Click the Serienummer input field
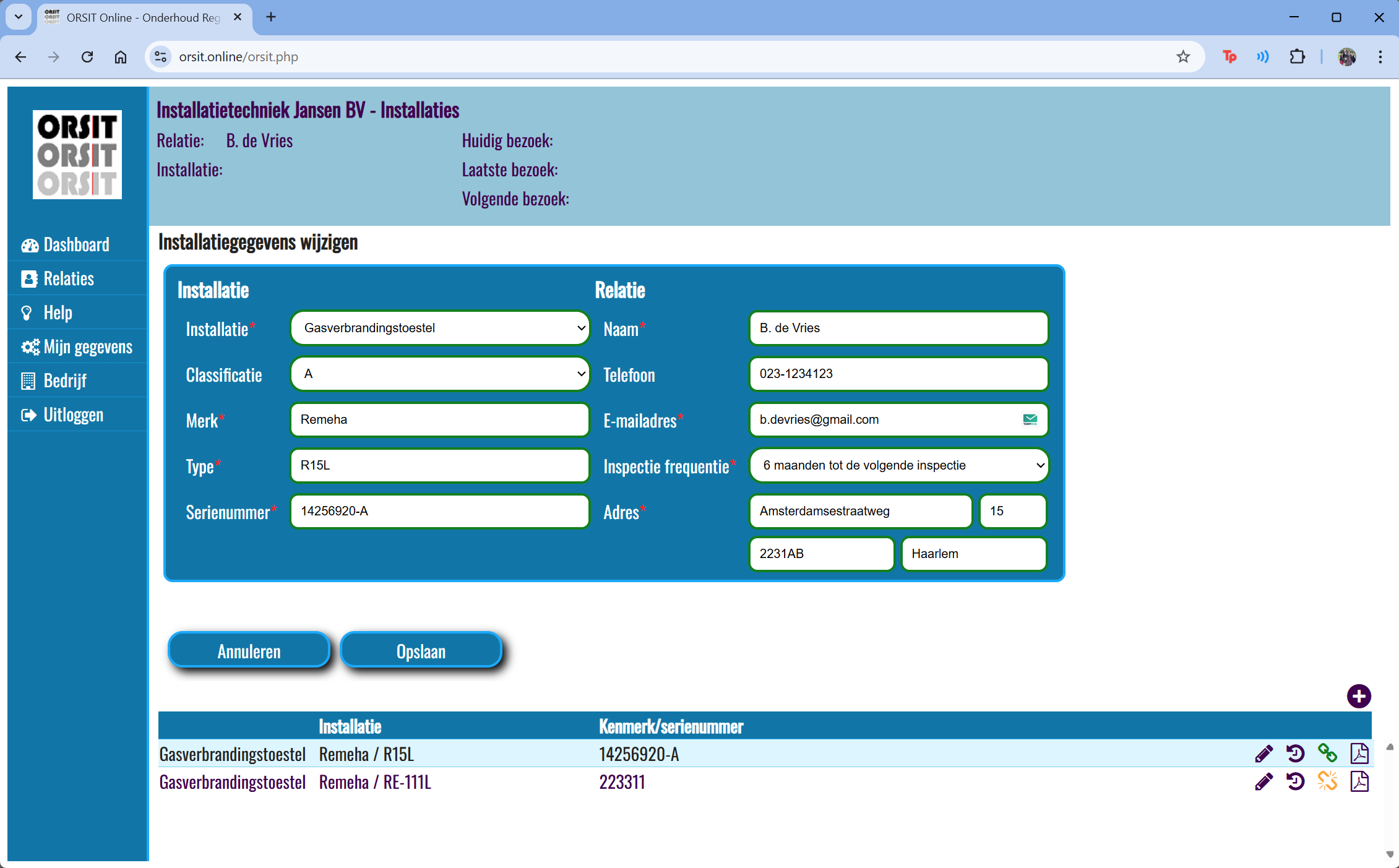 (440, 511)
